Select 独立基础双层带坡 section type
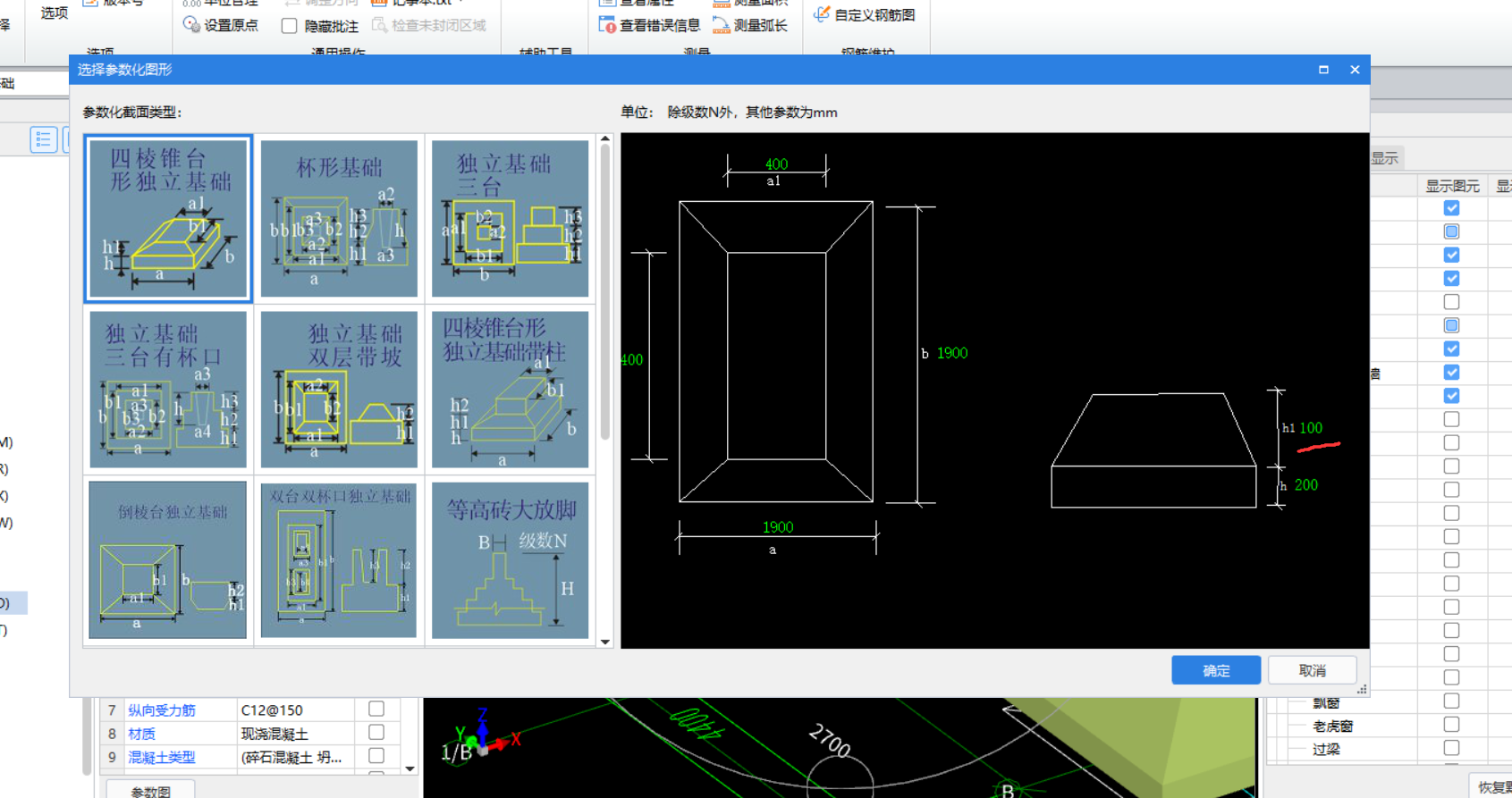This screenshot has height=798, width=1512. tap(339, 390)
